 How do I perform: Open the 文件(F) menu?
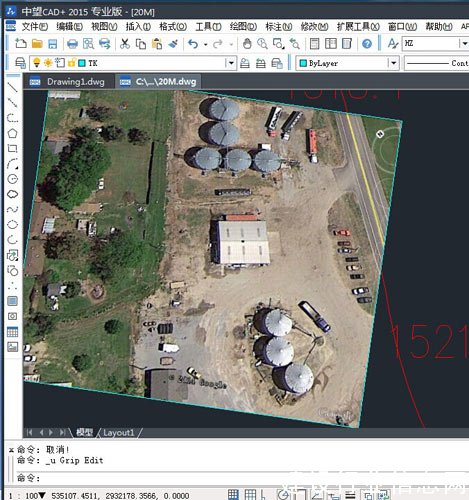click(35, 26)
